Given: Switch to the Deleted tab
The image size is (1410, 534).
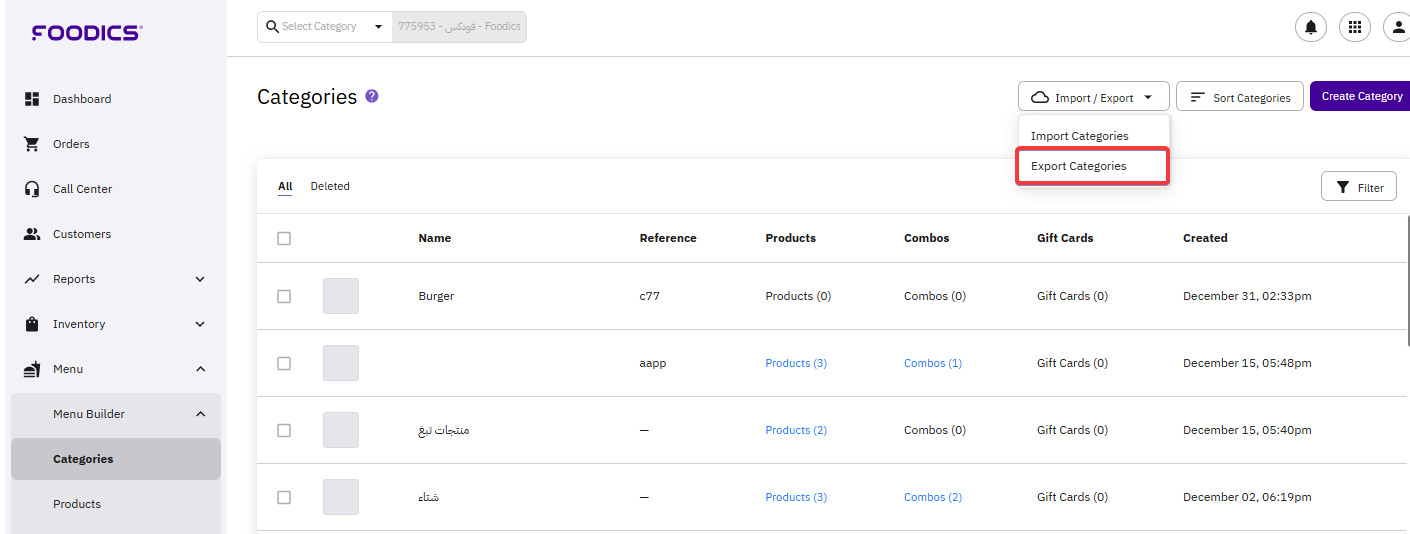Looking at the screenshot, I should coord(330,186).
